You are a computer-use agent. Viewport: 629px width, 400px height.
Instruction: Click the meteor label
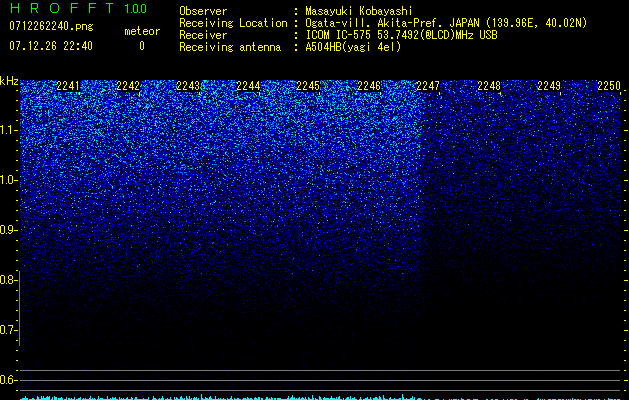click(142, 31)
